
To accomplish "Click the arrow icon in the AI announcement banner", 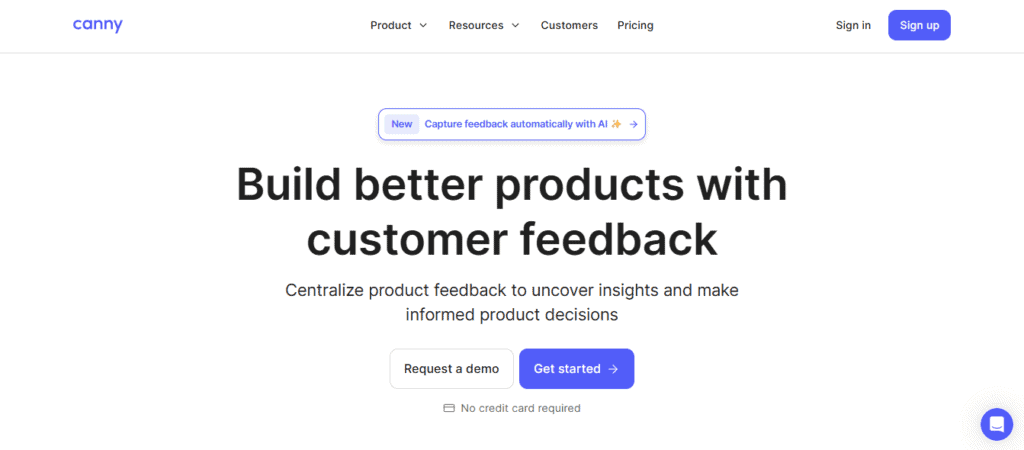I will tap(633, 124).
